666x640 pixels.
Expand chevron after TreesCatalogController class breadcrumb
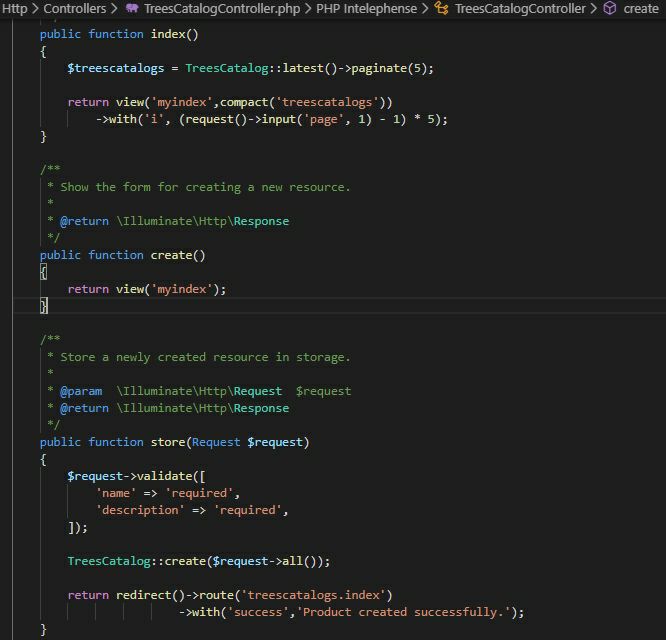(593, 8)
